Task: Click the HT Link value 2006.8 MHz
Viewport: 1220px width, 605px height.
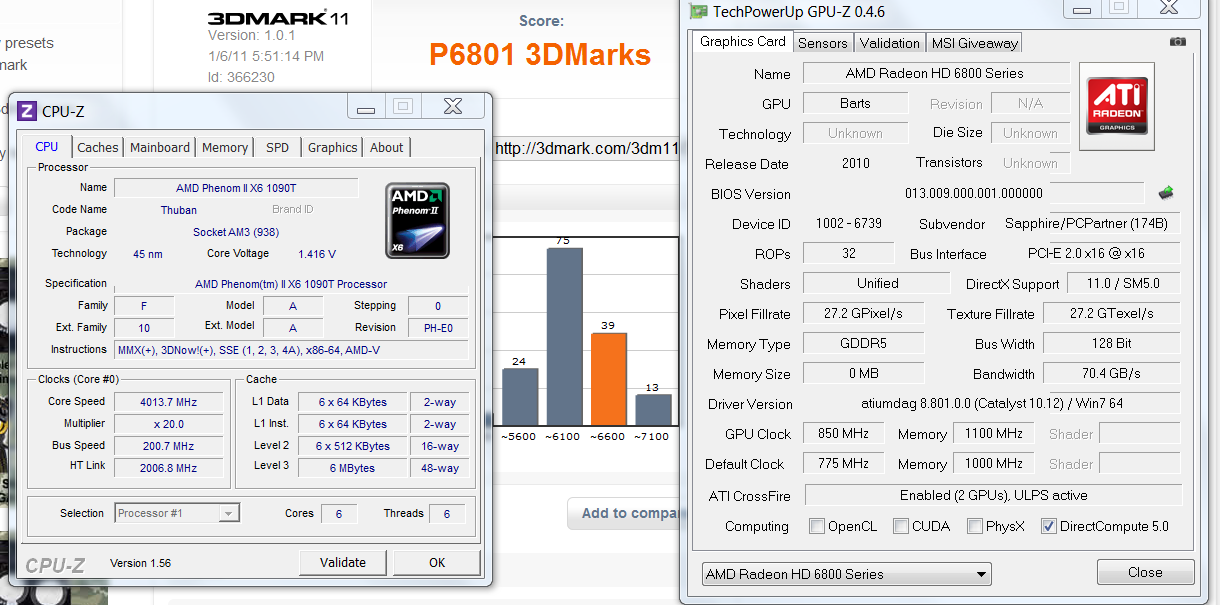Action: (168, 468)
